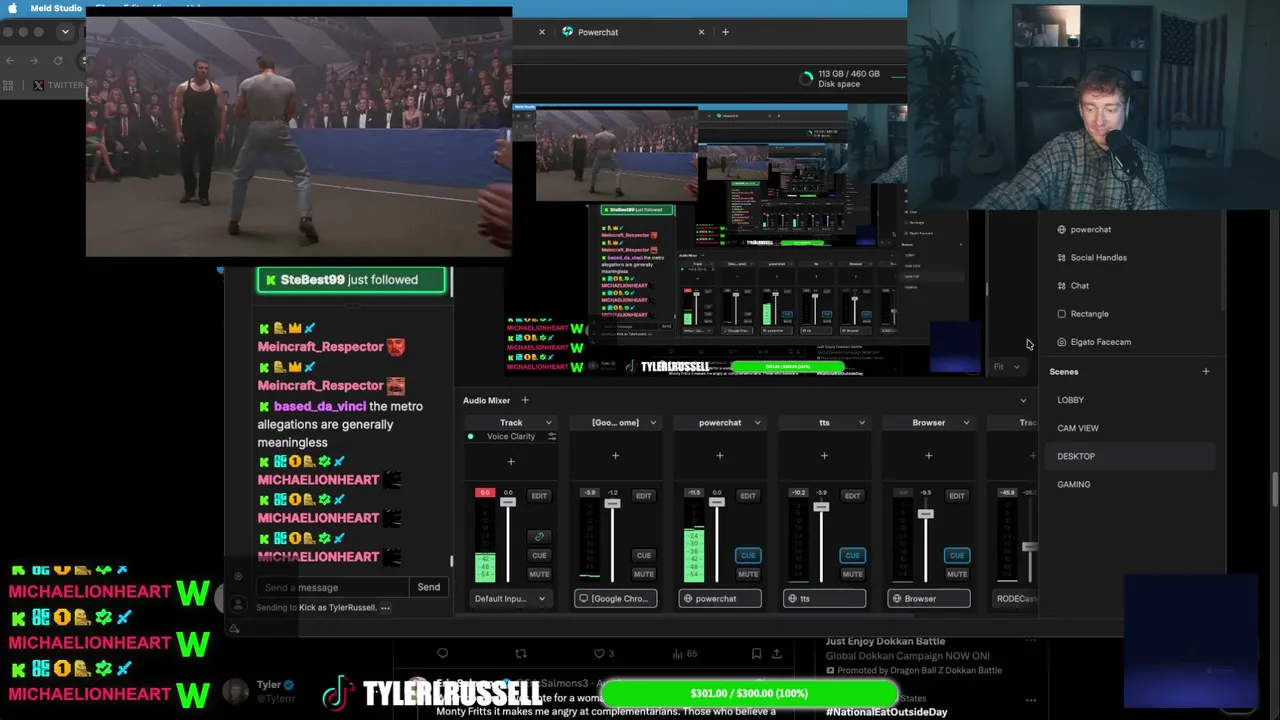Screen dimensions: 1280x720
Task: Open the Track channel dropdown
Action: pos(548,423)
